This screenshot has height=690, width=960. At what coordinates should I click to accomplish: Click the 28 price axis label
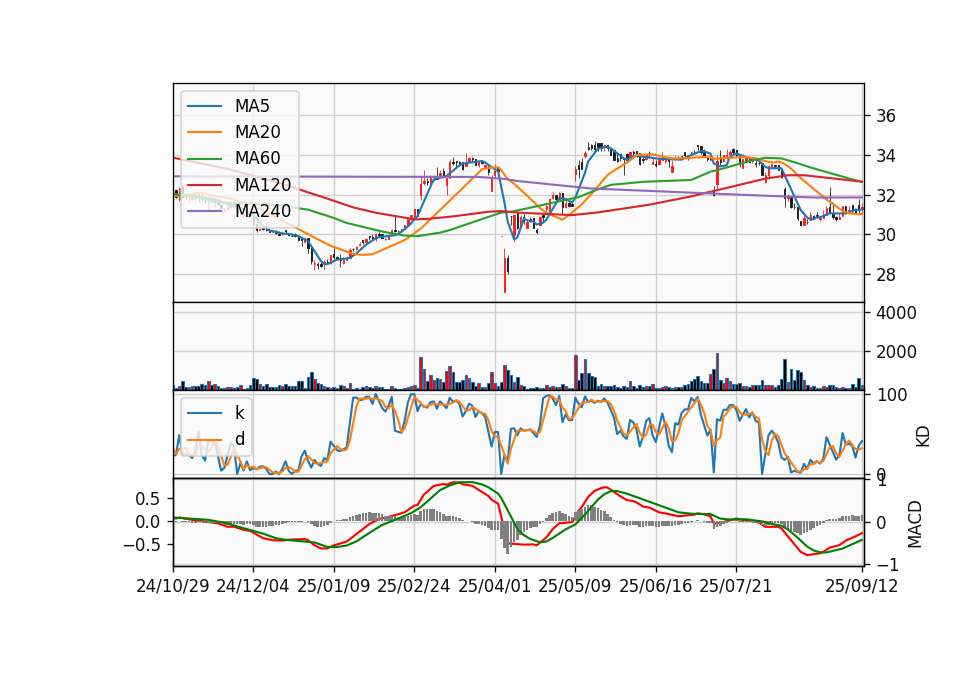tap(886, 275)
